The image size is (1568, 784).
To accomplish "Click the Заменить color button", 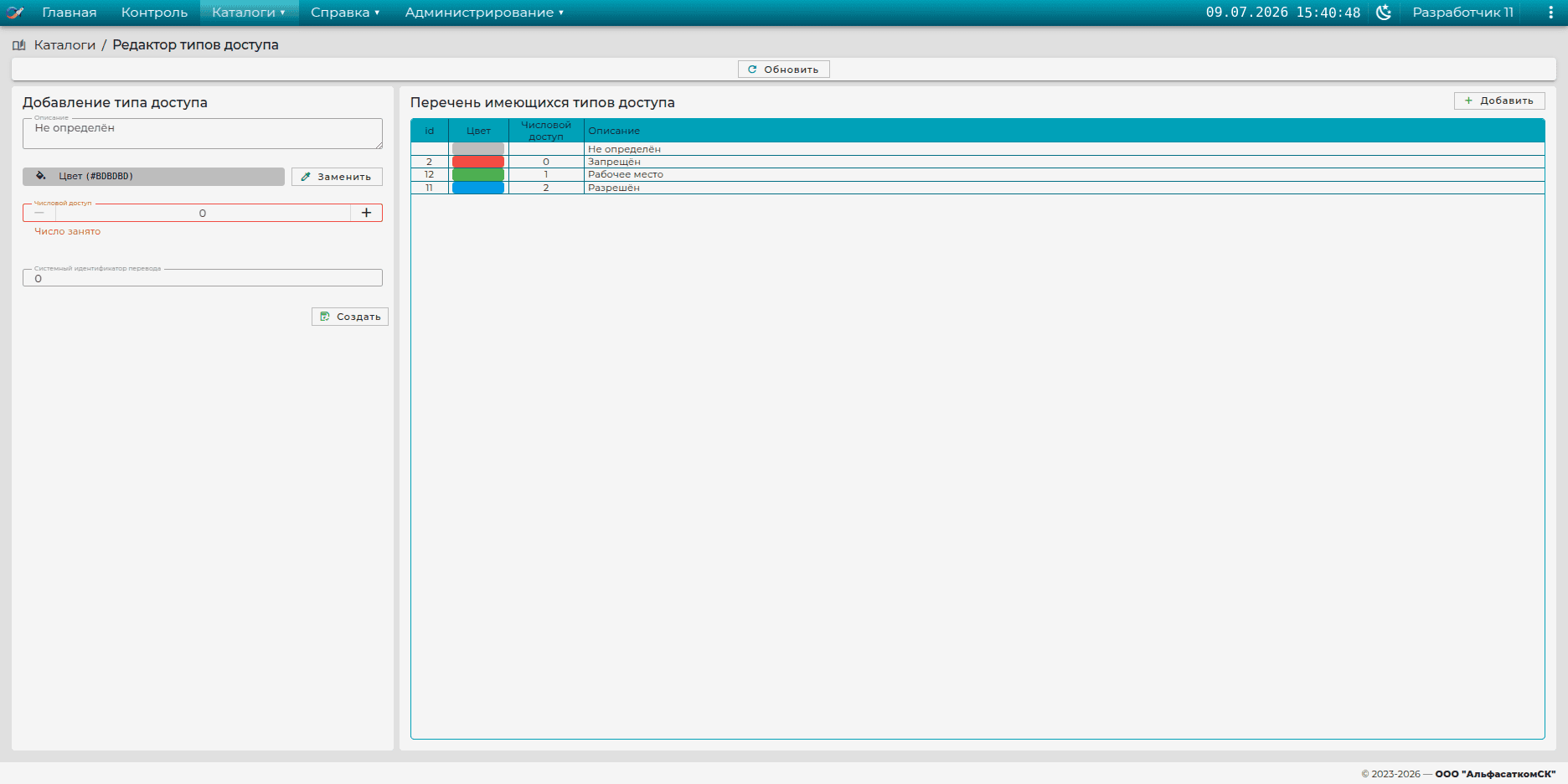I will (337, 177).
